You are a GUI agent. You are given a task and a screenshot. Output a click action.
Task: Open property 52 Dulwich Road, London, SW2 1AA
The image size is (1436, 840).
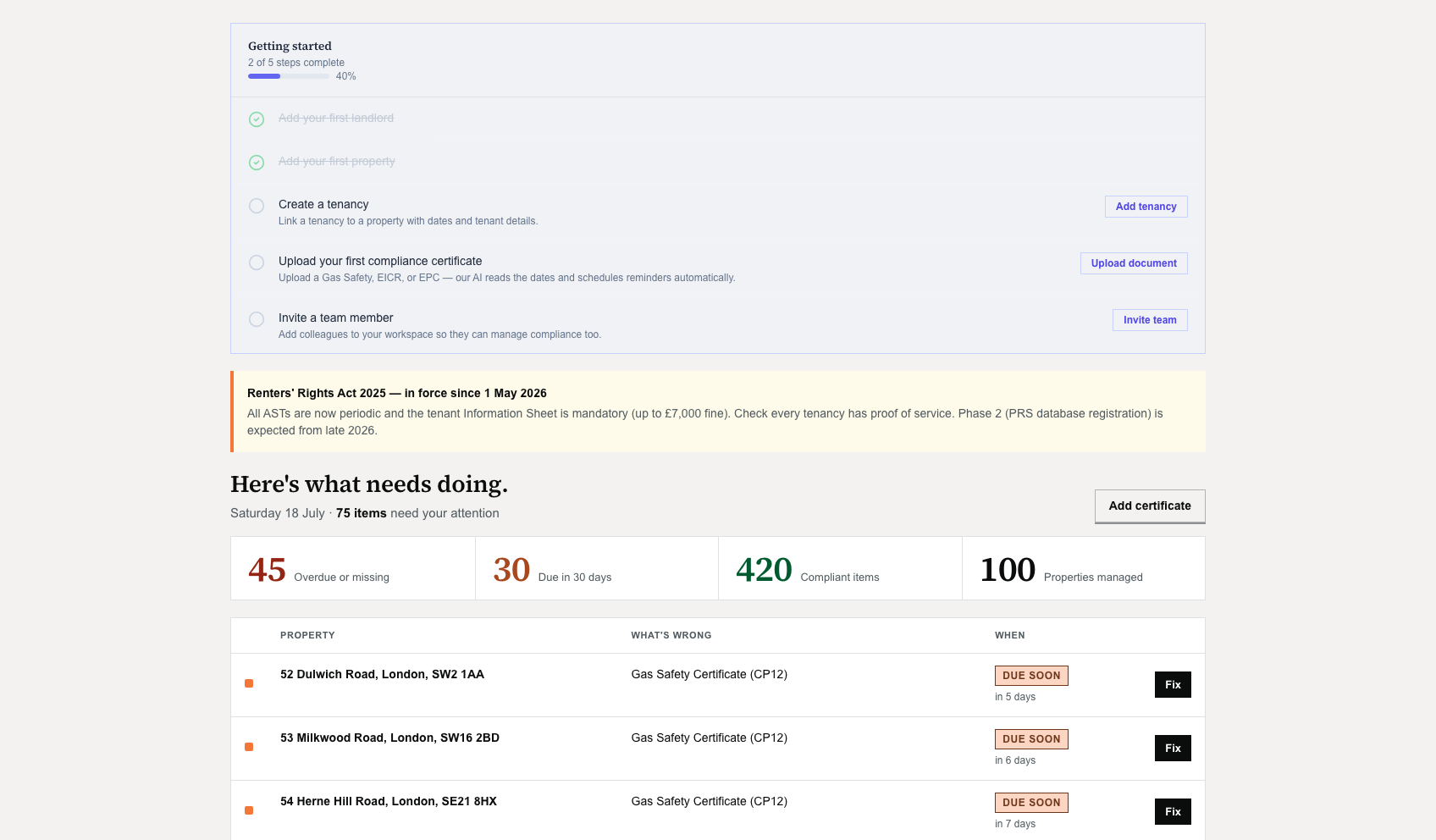[x=382, y=674]
